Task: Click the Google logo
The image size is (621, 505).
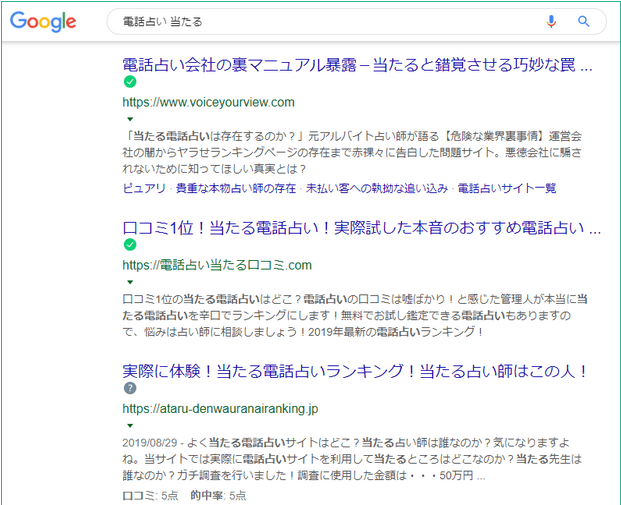Action: tap(44, 22)
